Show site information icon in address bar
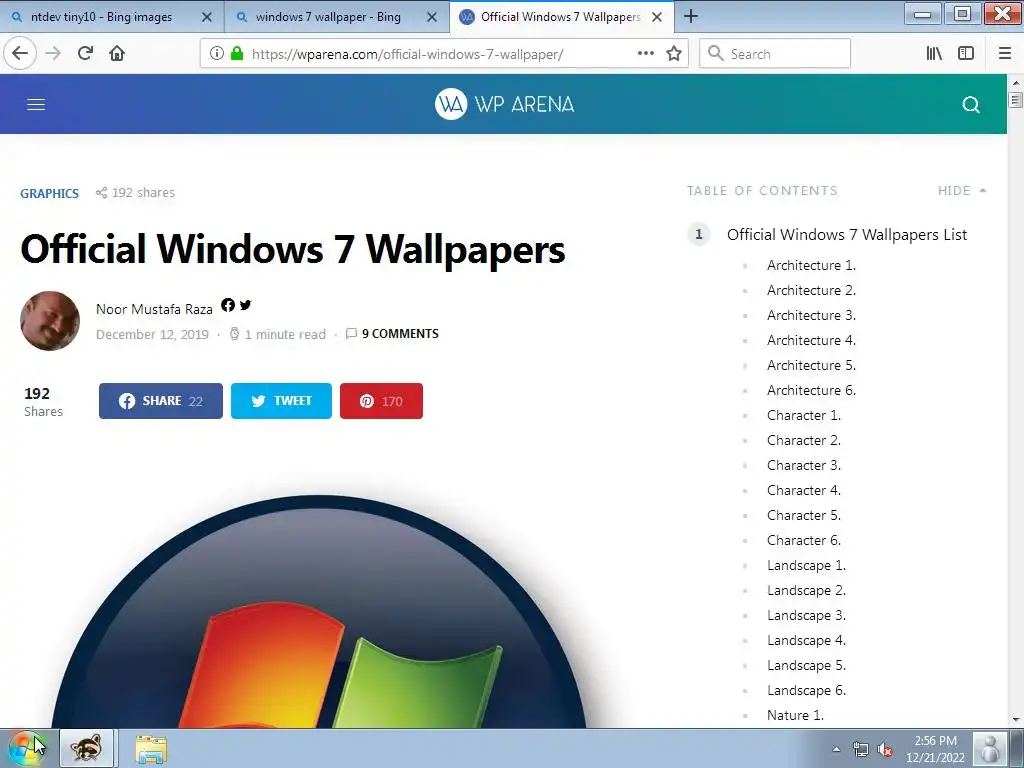1024x768 pixels. tap(217, 54)
